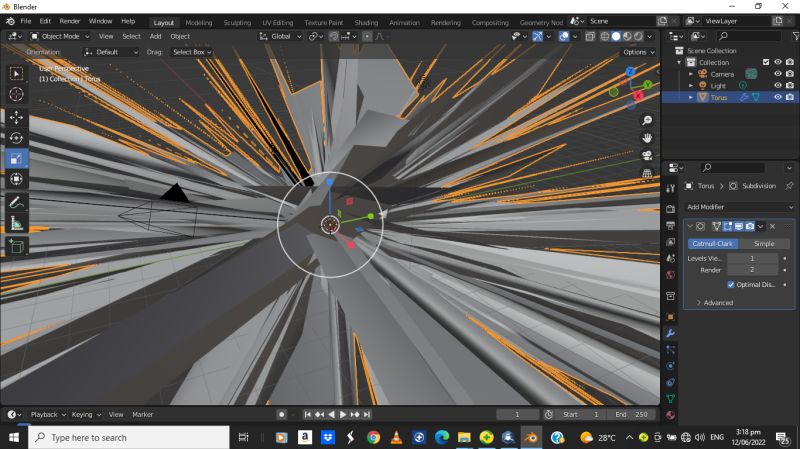Switch to the Modeling workspace tab

click(x=199, y=22)
